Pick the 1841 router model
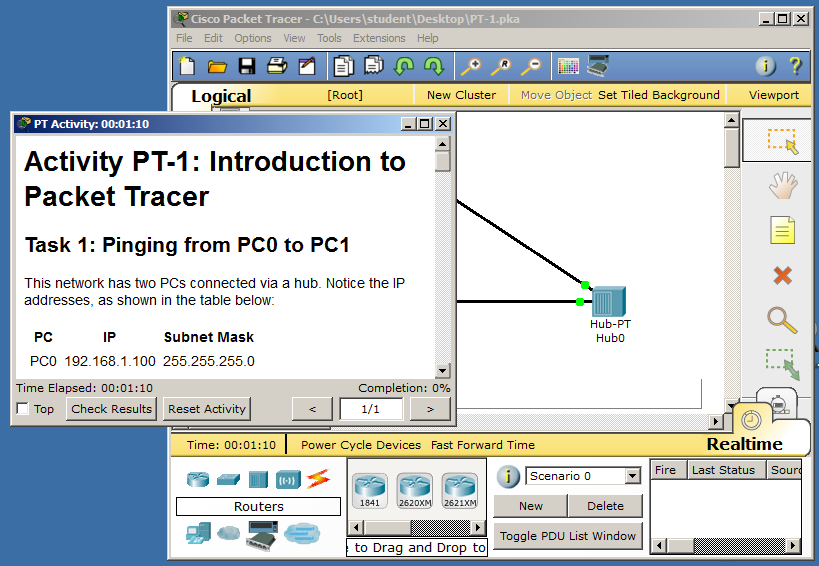819x566 pixels. 370,490
